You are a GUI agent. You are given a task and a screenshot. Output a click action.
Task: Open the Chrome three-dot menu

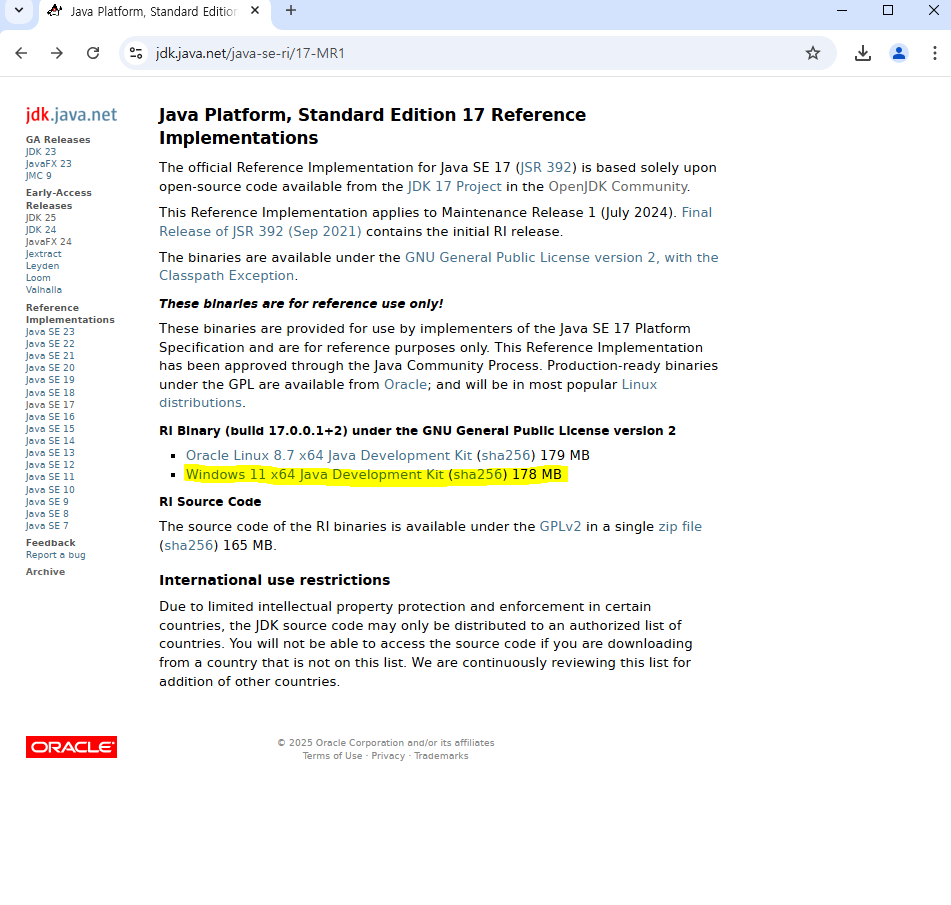[934, 53]
